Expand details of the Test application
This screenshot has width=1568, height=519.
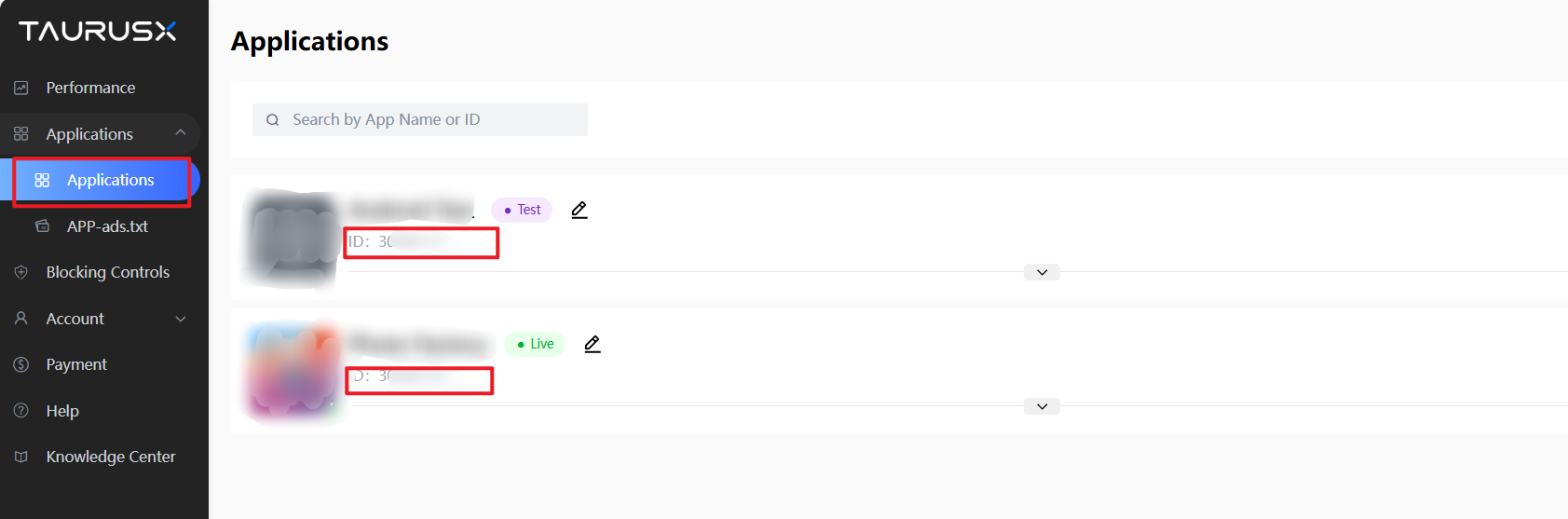pos(1042,272)
